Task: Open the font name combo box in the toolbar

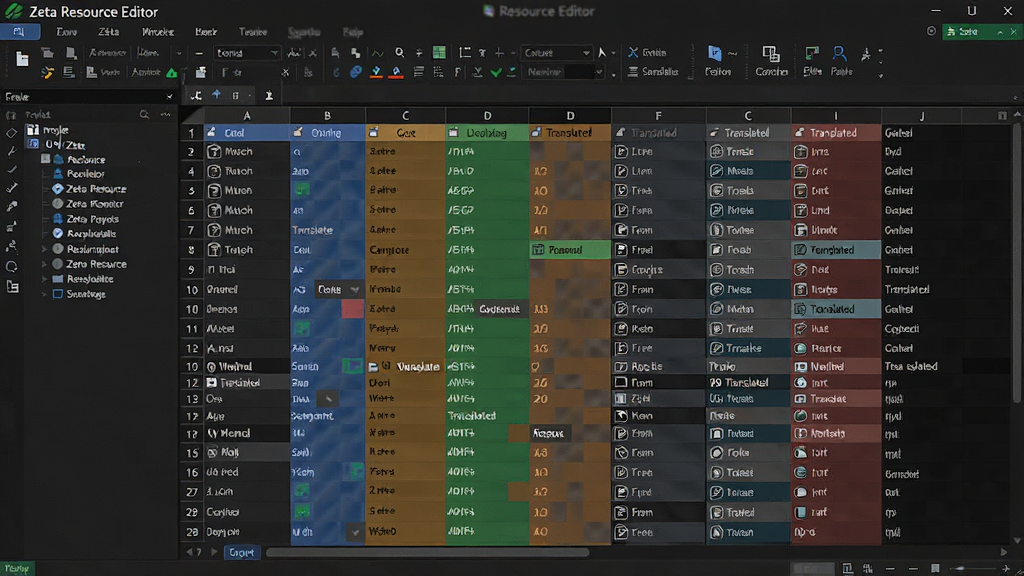Action: [x=247, y=53]
